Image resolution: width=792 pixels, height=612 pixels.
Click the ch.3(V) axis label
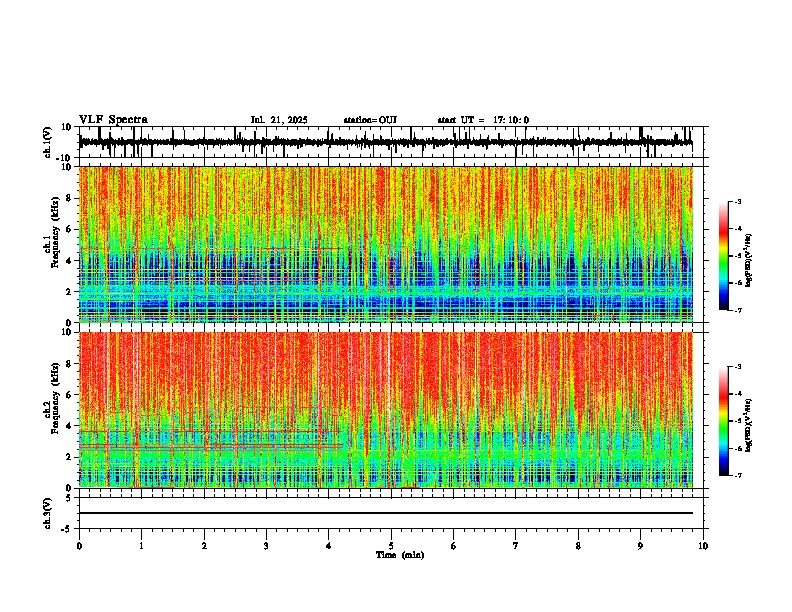point(48,513)
